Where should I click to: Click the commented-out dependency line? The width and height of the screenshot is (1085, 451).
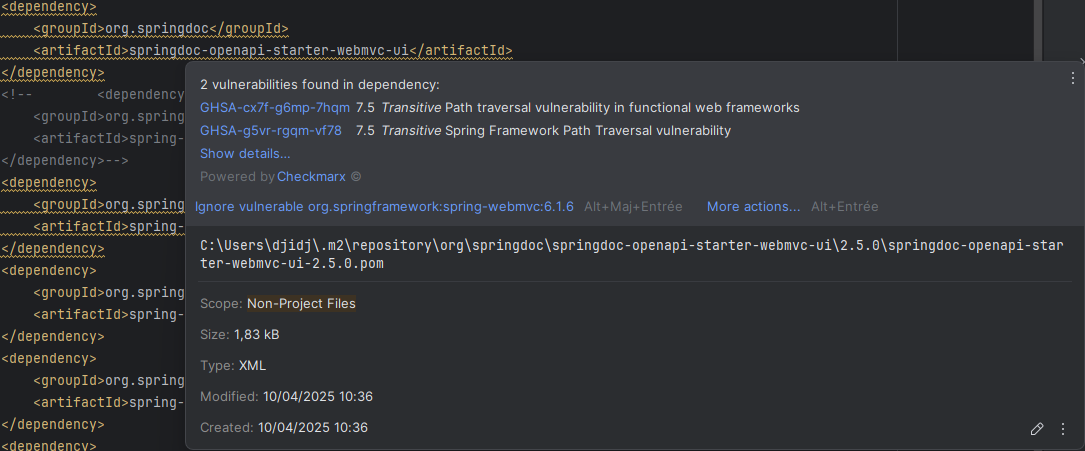[x=93, y=95]
